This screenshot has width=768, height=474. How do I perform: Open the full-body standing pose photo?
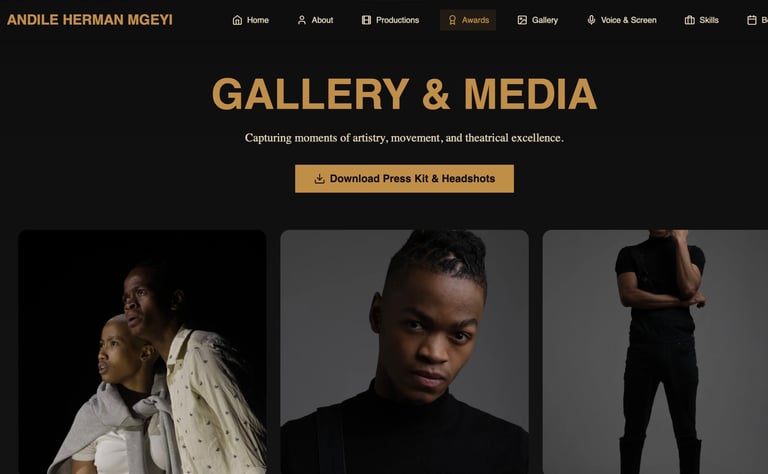coord(655,352)
